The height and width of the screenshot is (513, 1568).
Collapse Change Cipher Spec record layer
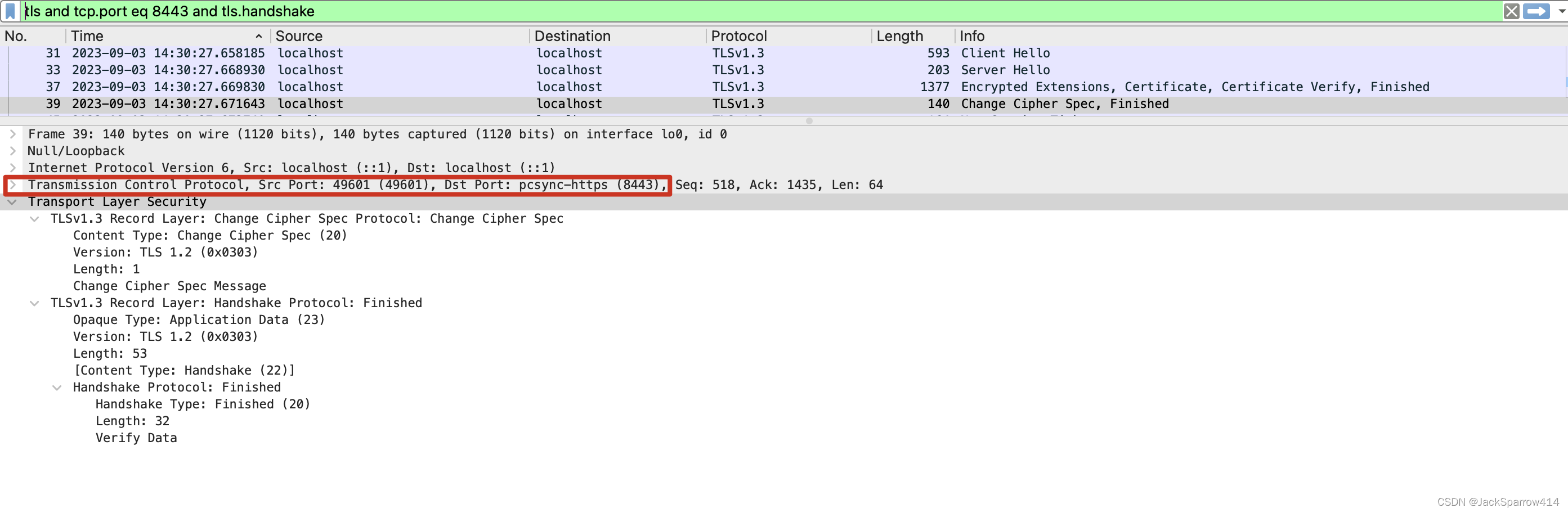tap(35, 219)
